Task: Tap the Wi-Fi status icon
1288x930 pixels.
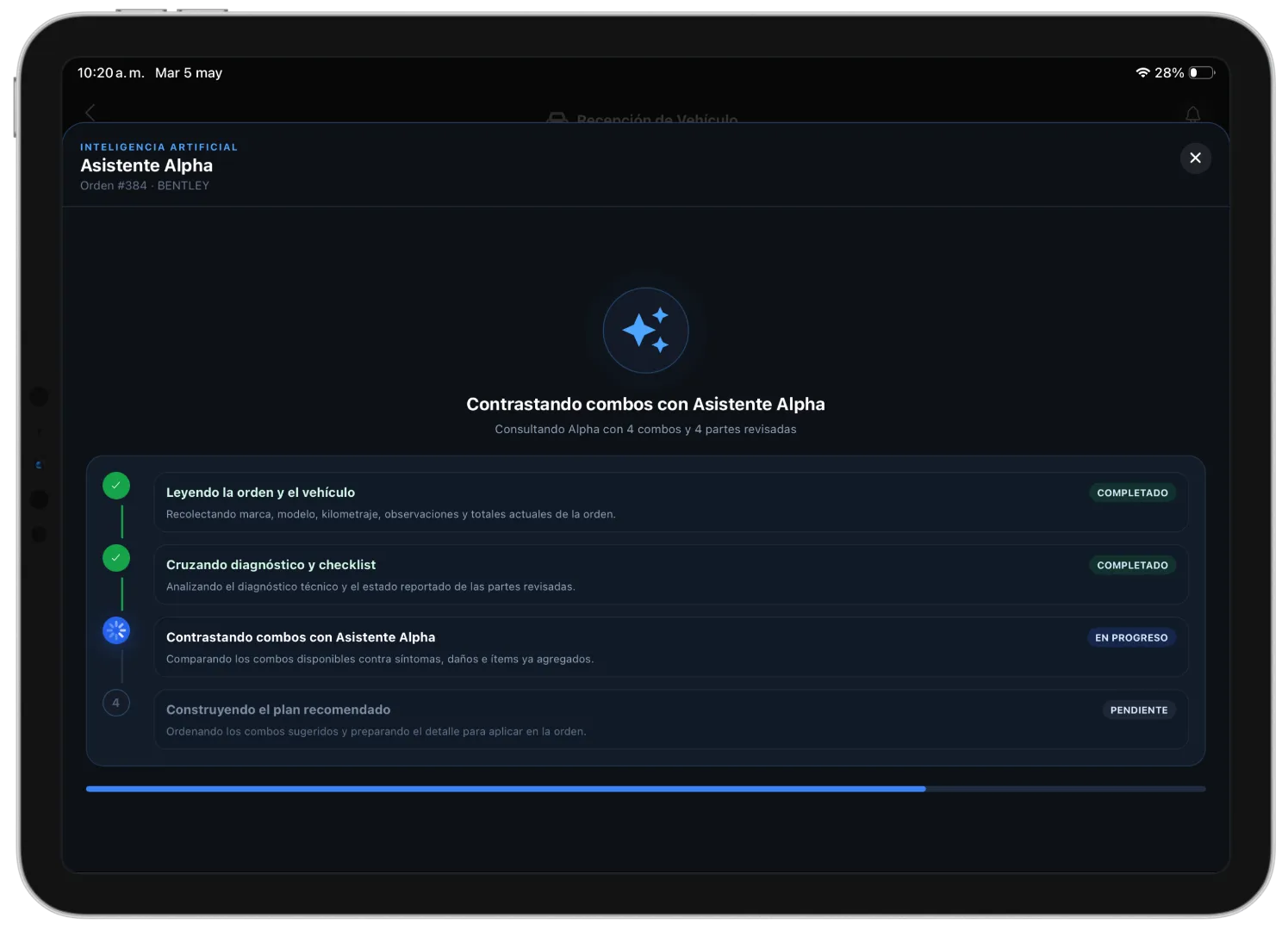Action: [x=1142, y=73]
